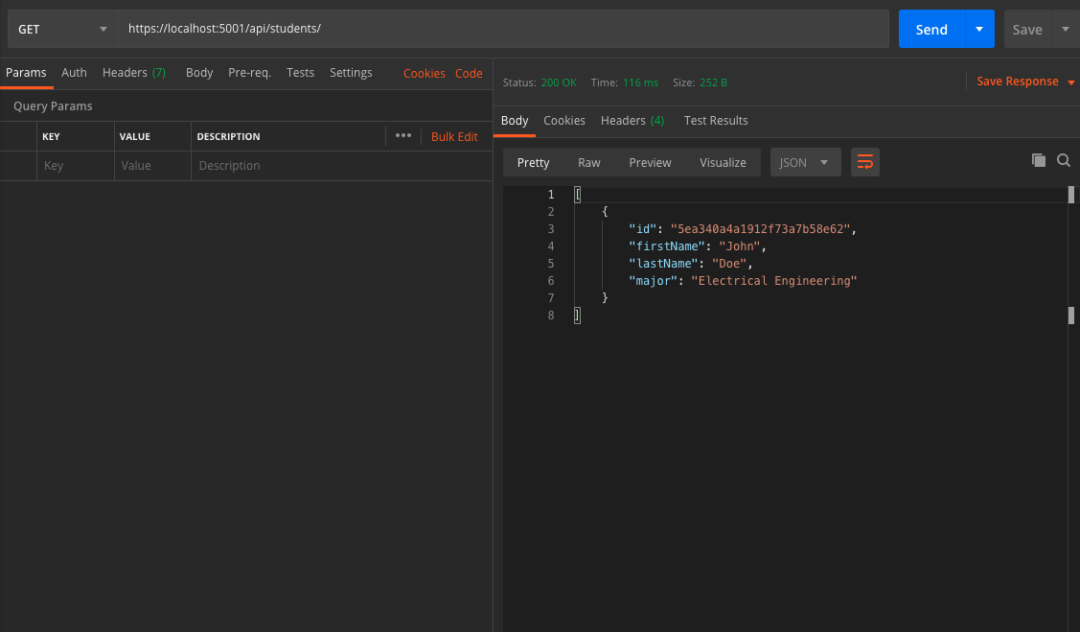Image resolution: width=1080 pixels, height=632 pixels.
Task: Click the Bulk Edit link
Action: pyautogui.click(x=454, y=136)
